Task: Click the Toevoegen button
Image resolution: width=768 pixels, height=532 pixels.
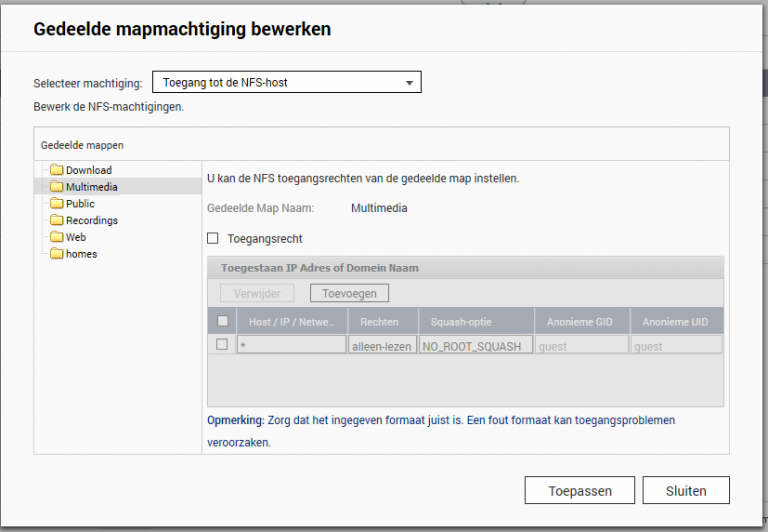Action: pos(349,293)
